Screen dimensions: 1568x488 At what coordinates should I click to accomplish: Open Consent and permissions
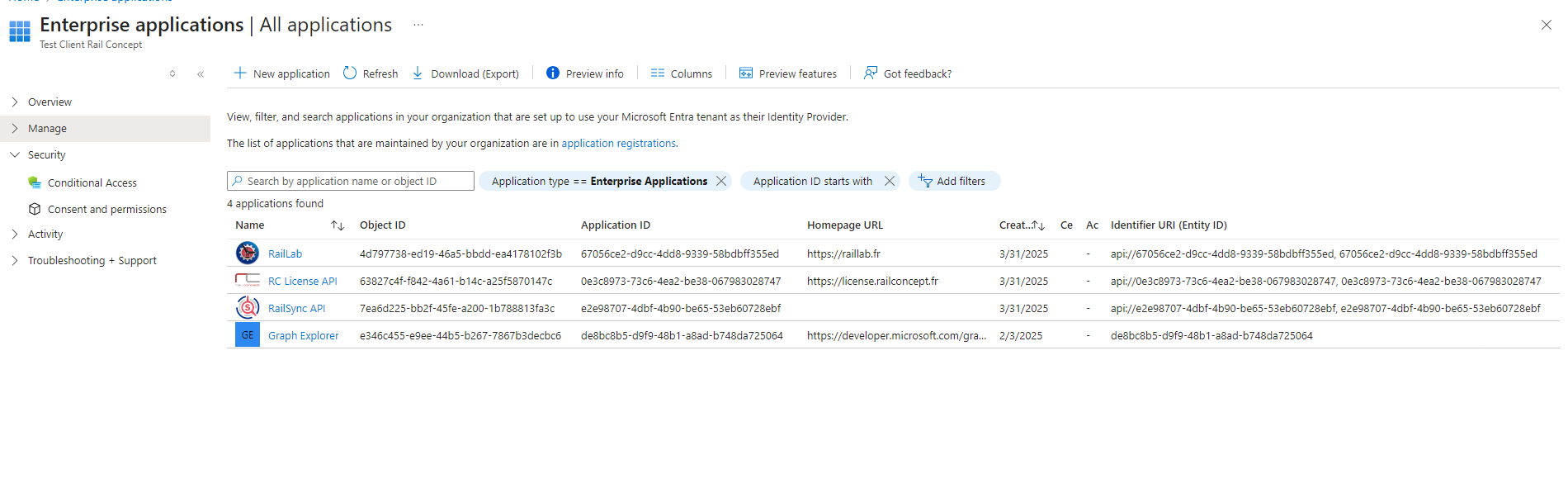(106, 210)
